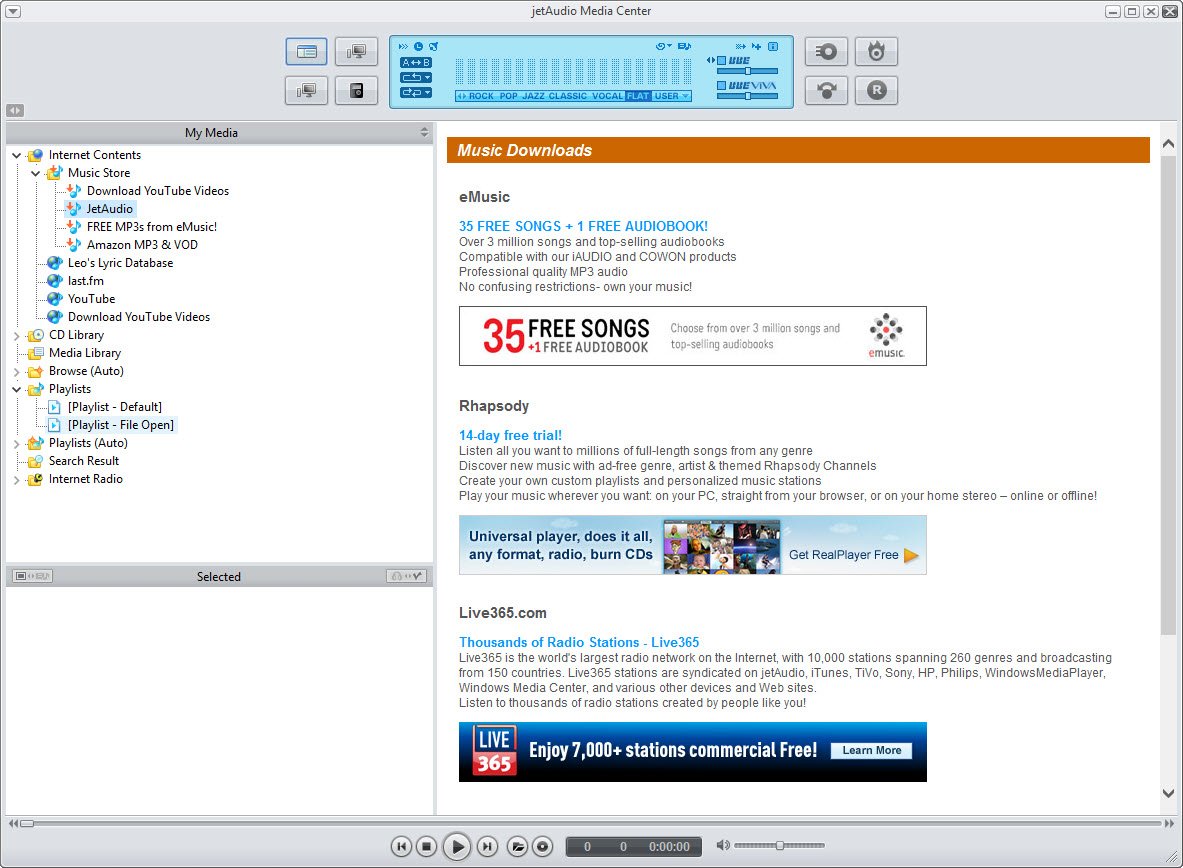Select the USER equalizer preset
Viewport: 1183px width, 868px height.
click(x=666, y=97)
